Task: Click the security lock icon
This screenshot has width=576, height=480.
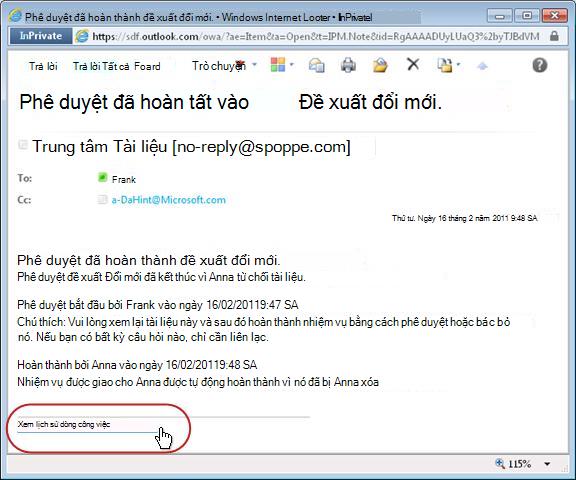Action: click(554, 36)
